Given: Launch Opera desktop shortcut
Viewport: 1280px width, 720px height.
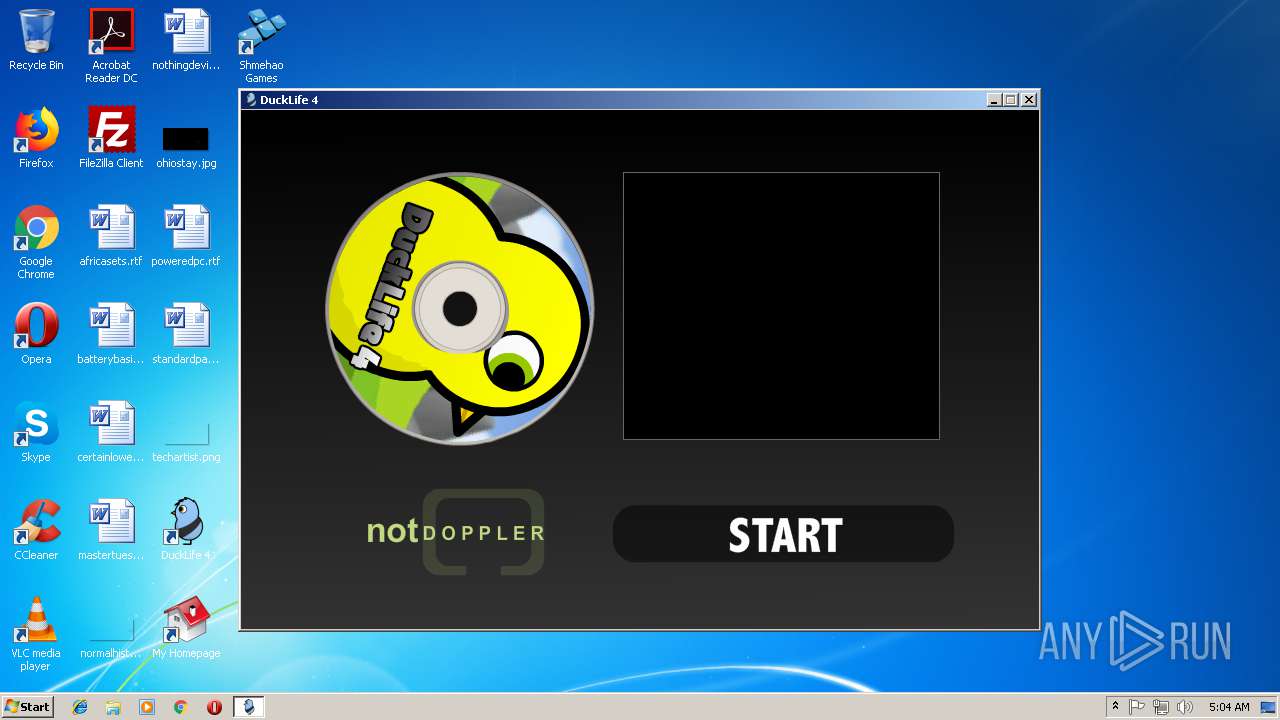Looking at the screenshot, I should click(x=36, y=334).
